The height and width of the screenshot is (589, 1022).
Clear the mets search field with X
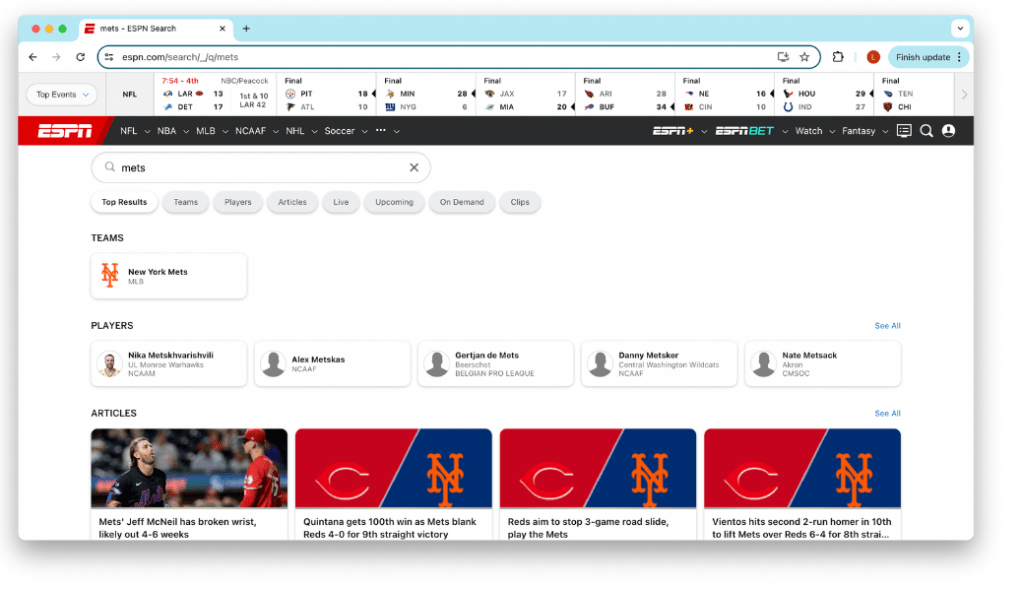click(414, 168)
